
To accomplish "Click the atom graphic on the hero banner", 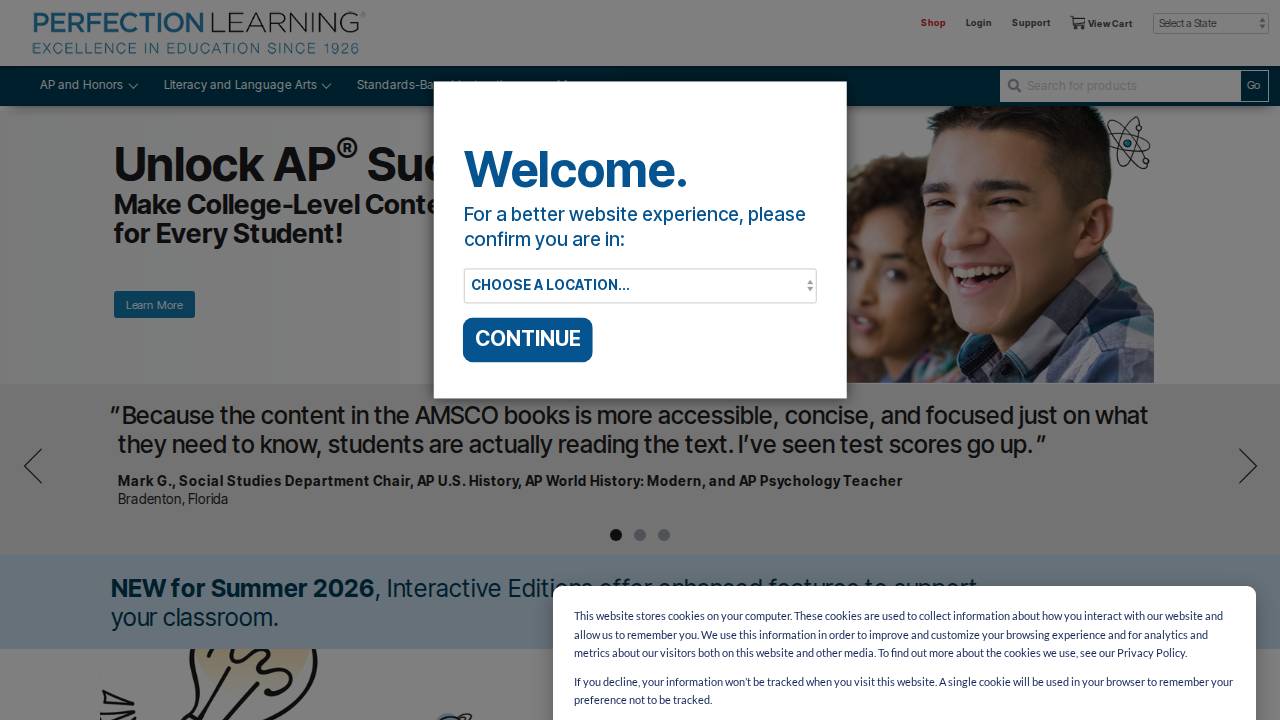I will 1128,142.
